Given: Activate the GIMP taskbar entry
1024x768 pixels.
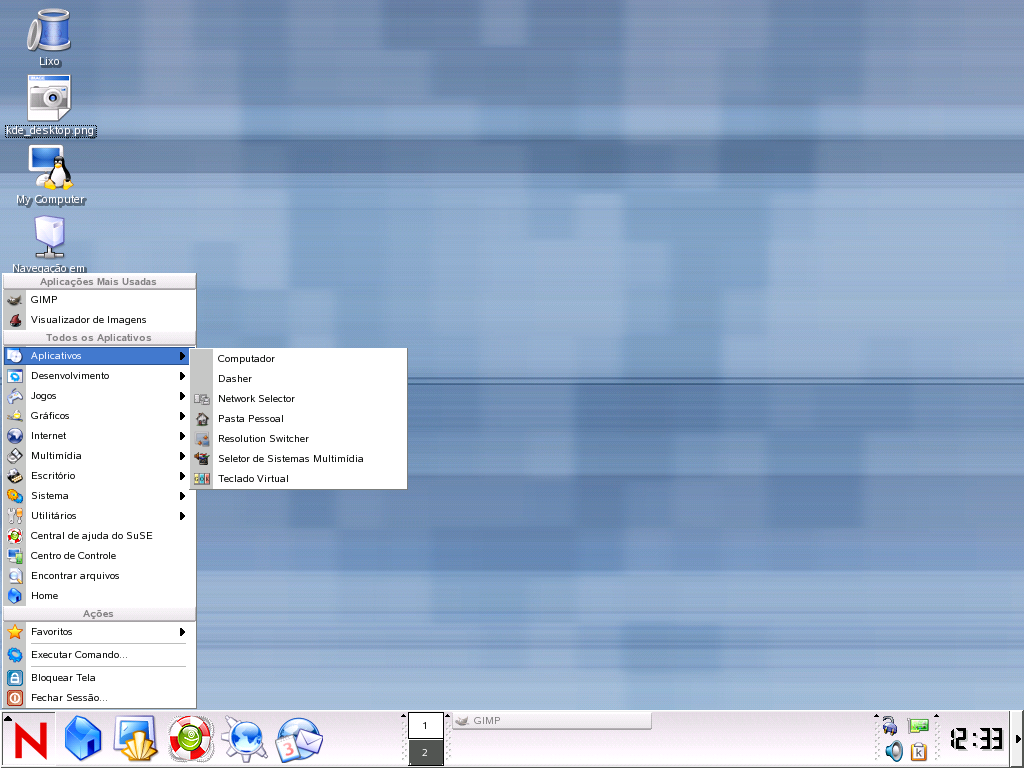Looking at the screenshot, I should 550,720.
